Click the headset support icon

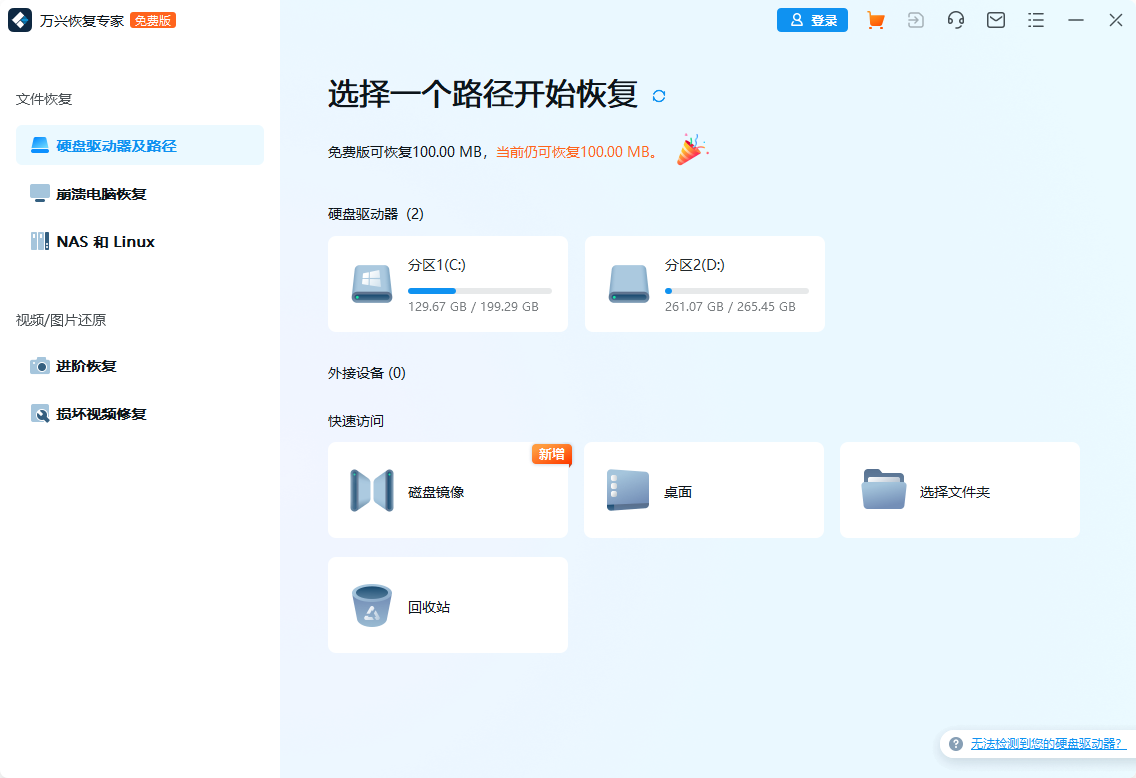955,20
